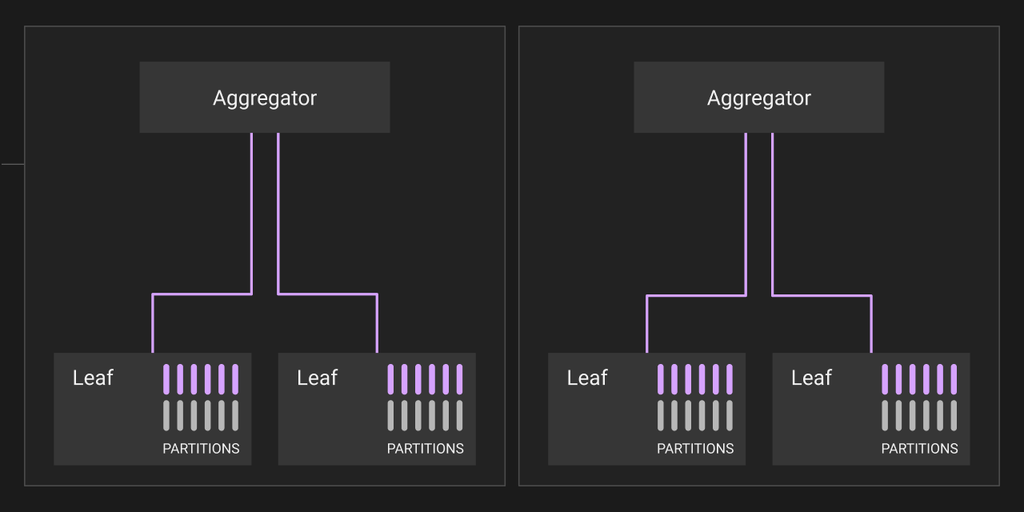Click purple partition bars in the third Leaf
This screenshot has width=1024, height=512.
(695, 379)
